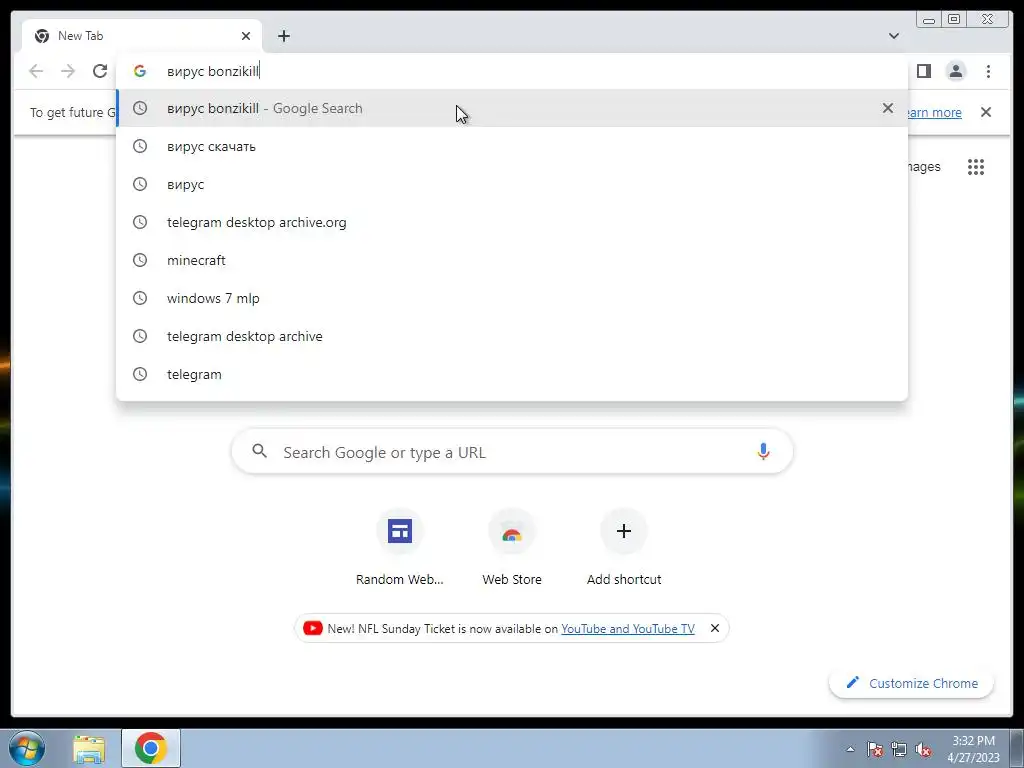Open the Google apps grid
The height and width of the screenshot is (768, 1024).
click(976, 167)
